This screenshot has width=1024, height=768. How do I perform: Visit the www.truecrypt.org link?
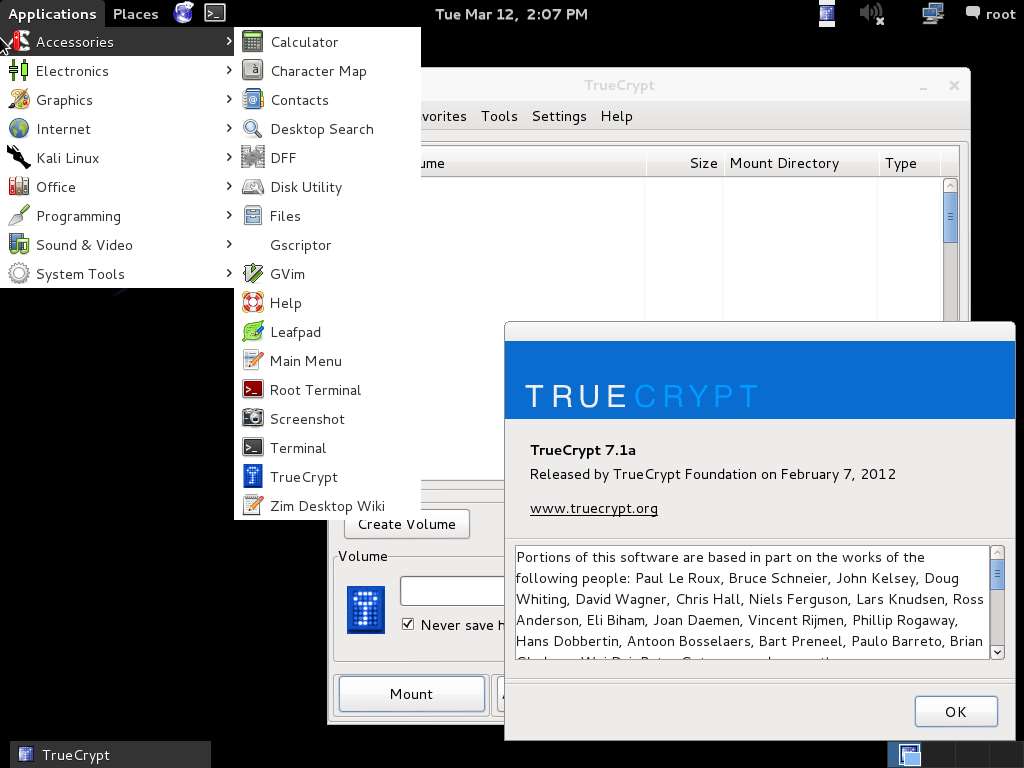(x=594, y=508)
